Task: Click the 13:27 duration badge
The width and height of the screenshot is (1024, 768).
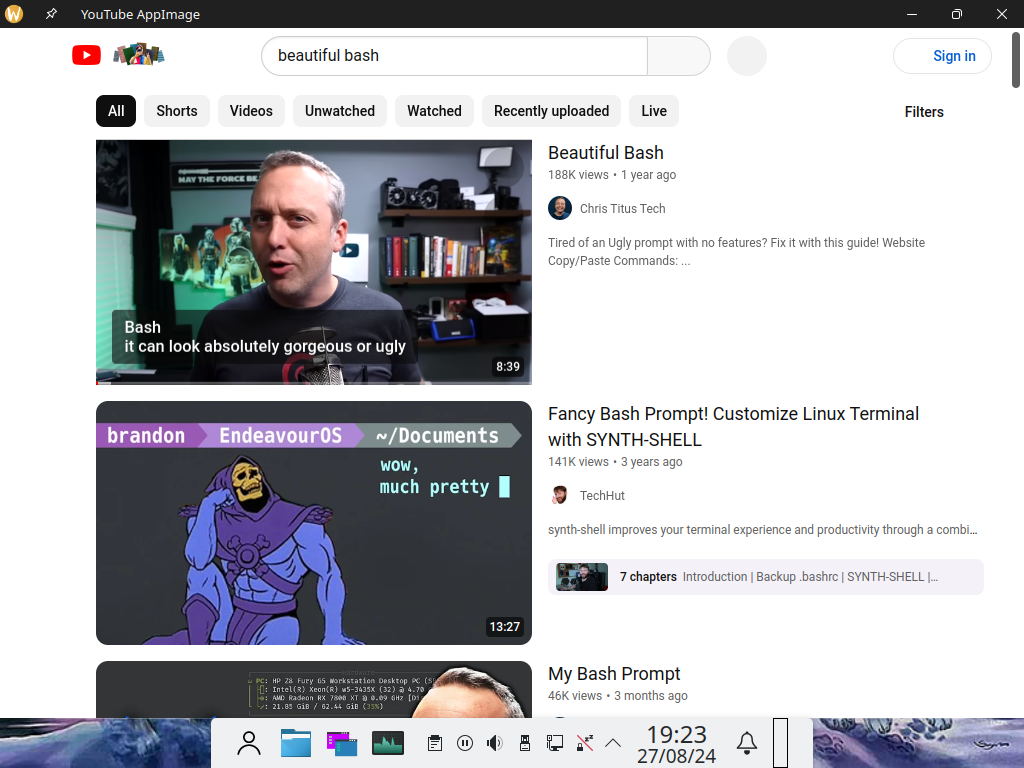Action: 505,627
